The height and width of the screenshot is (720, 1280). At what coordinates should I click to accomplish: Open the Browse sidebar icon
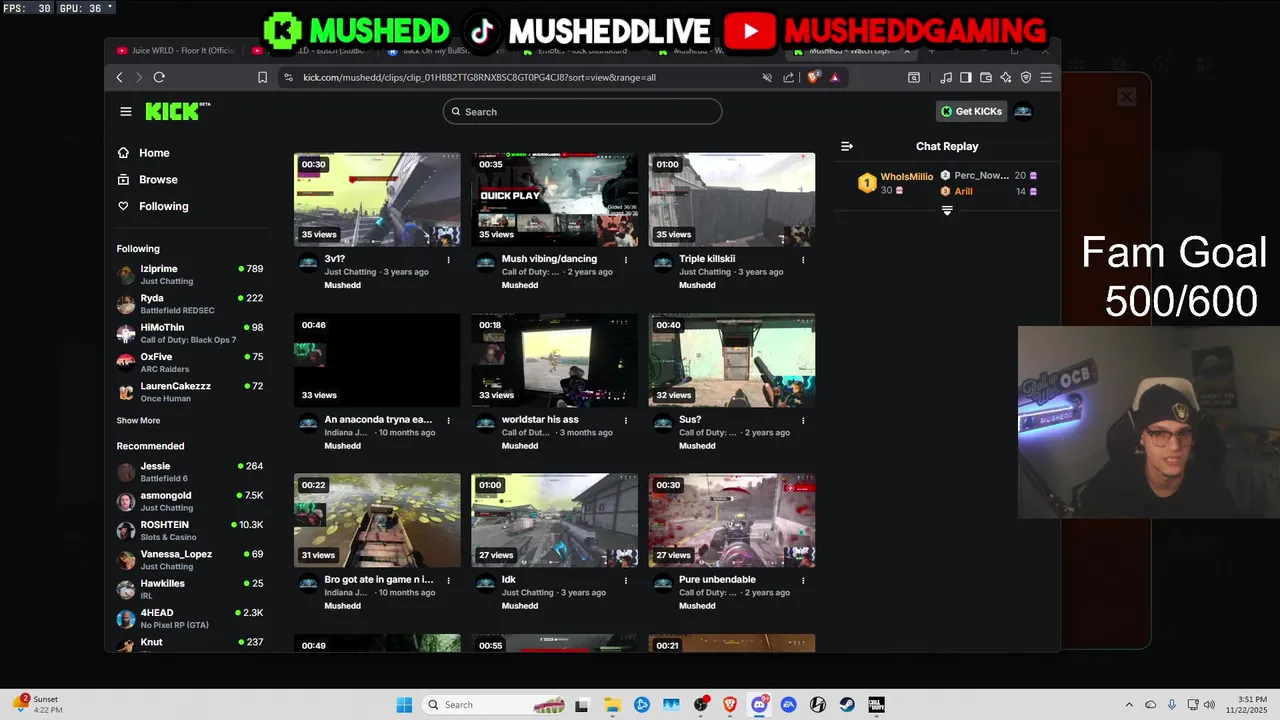point(123,180)
